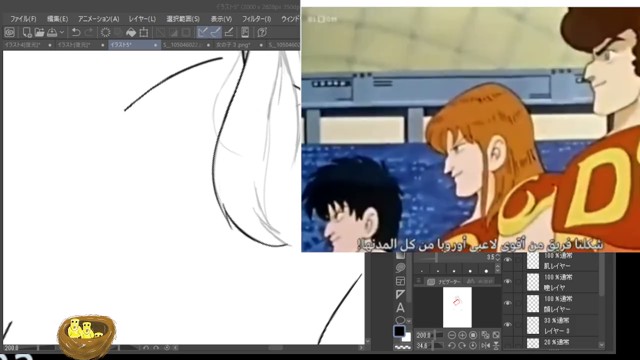The height and width of the screenshot is (360, 640).
Task: Open the レイヤー(L) menu
Action: tap(142, 19)
